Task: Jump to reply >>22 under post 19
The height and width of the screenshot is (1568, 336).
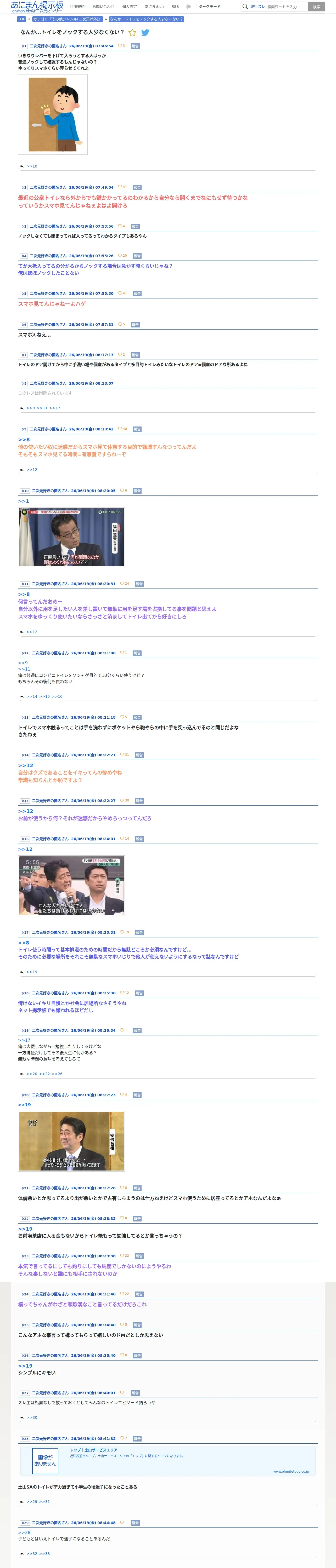Action: point(44,1074)
